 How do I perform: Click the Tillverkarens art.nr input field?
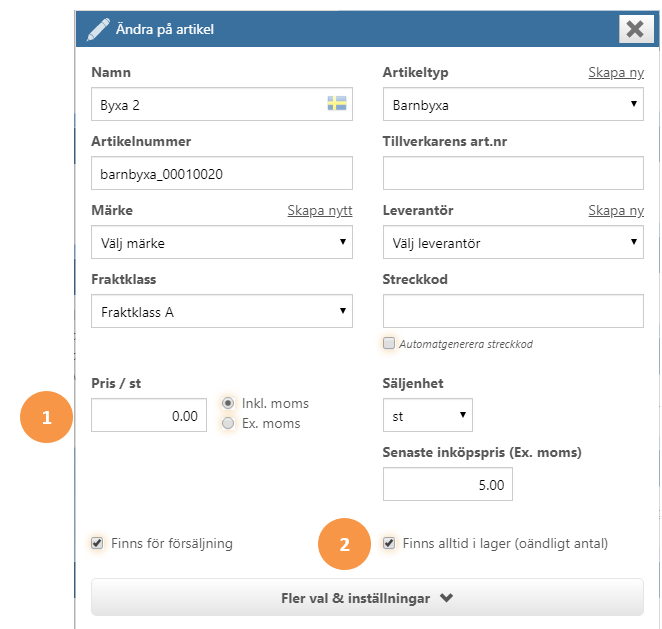click(x=513, y=173)
